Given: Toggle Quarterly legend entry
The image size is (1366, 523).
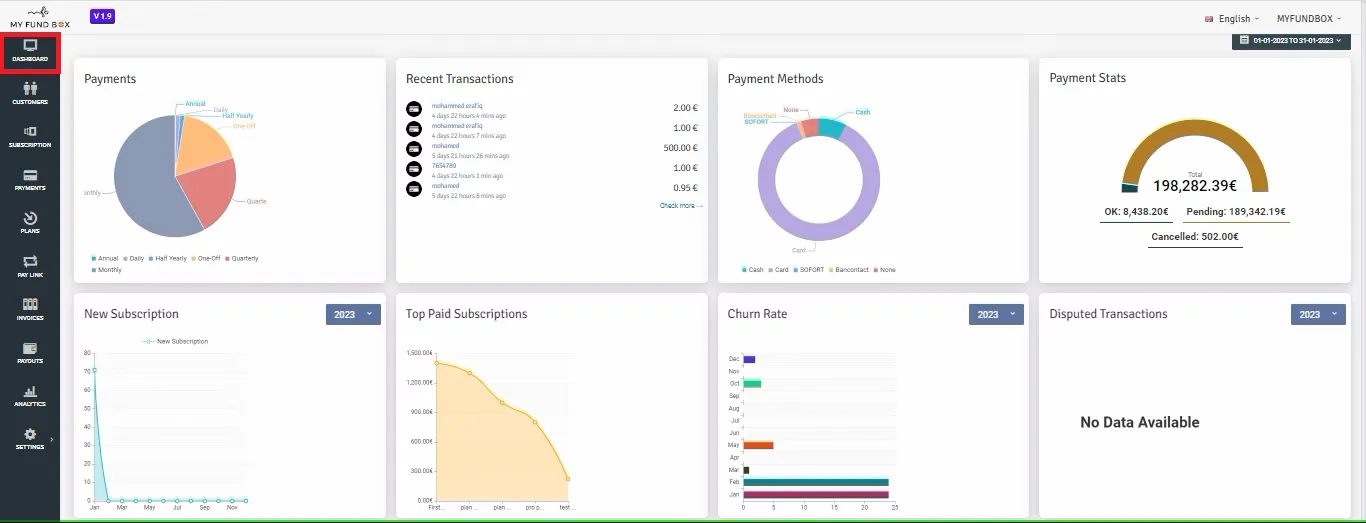Looking at the screenshot, I should 242,258.
